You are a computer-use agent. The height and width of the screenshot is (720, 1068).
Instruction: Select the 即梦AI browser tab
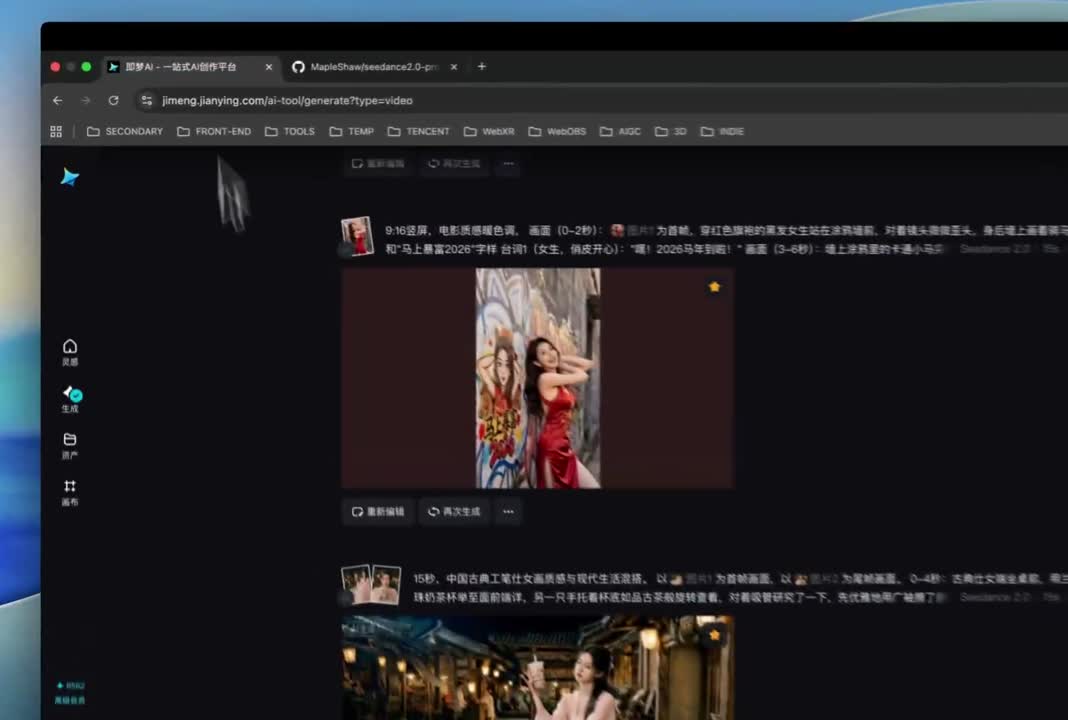pyautogui.click(x=191, y=67)
